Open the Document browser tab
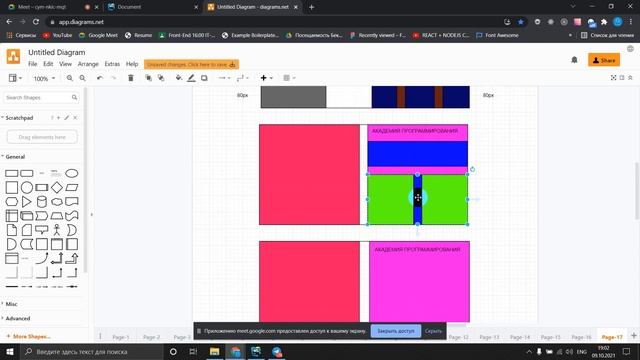Viewport: 640px width, 360px height. coord(152,7)
